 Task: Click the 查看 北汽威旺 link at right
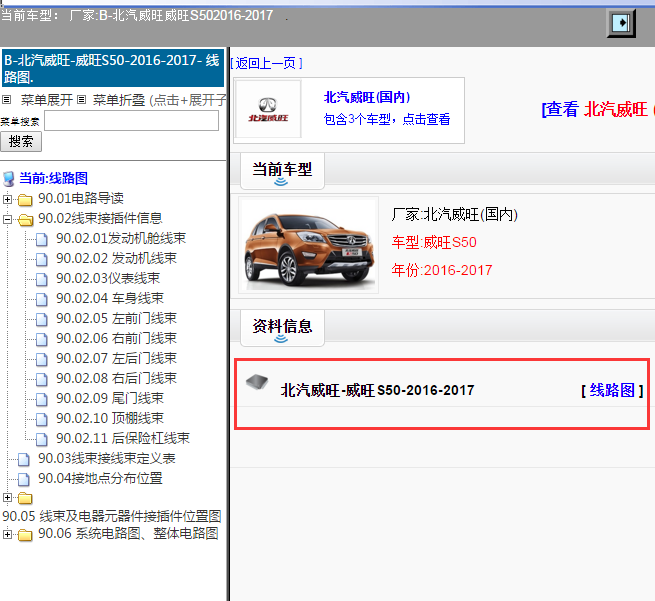pos(598,109)
